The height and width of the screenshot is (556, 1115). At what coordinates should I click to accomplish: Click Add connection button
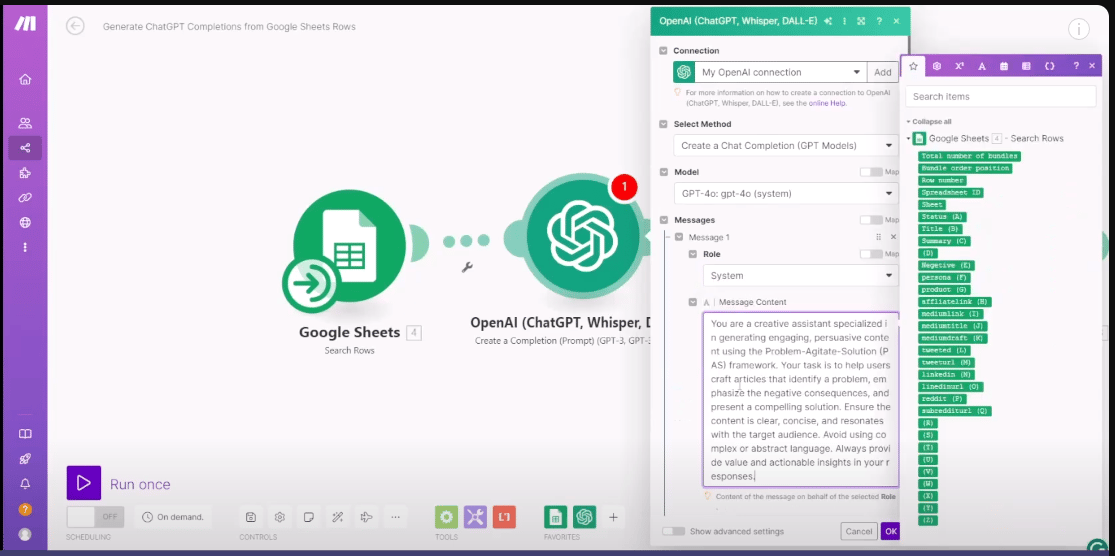(882, 72)
